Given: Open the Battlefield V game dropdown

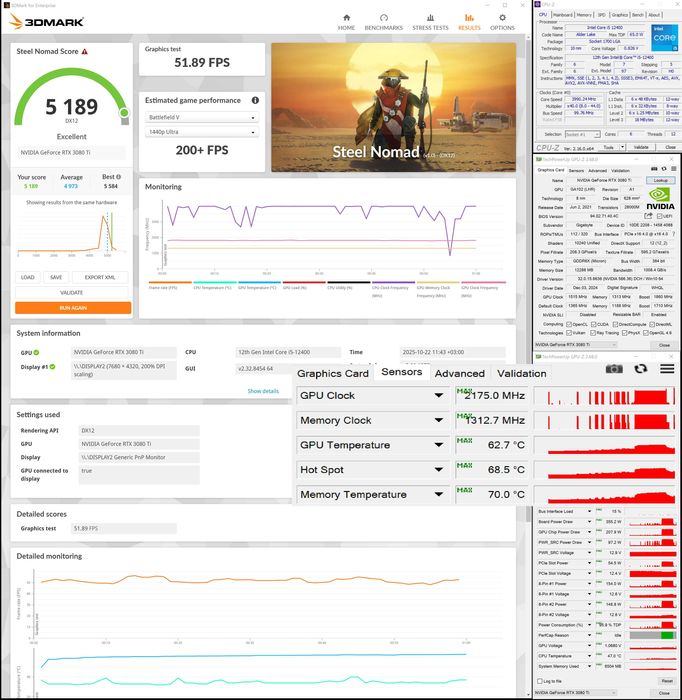Looking at the screenshot, I should (x=202, y=117).
